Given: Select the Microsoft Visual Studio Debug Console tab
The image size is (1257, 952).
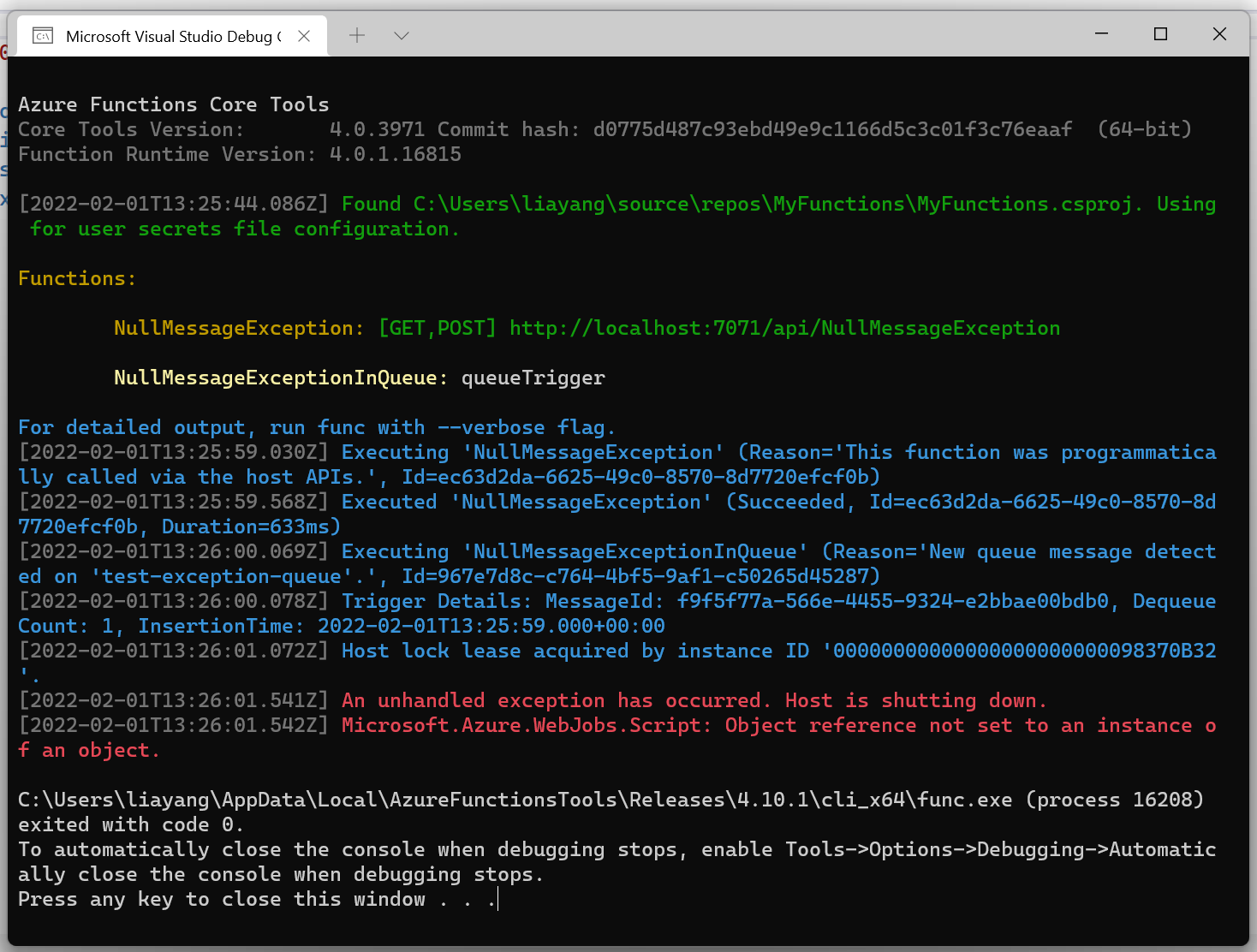Looking at the screenshot, I should click(171, 36).
